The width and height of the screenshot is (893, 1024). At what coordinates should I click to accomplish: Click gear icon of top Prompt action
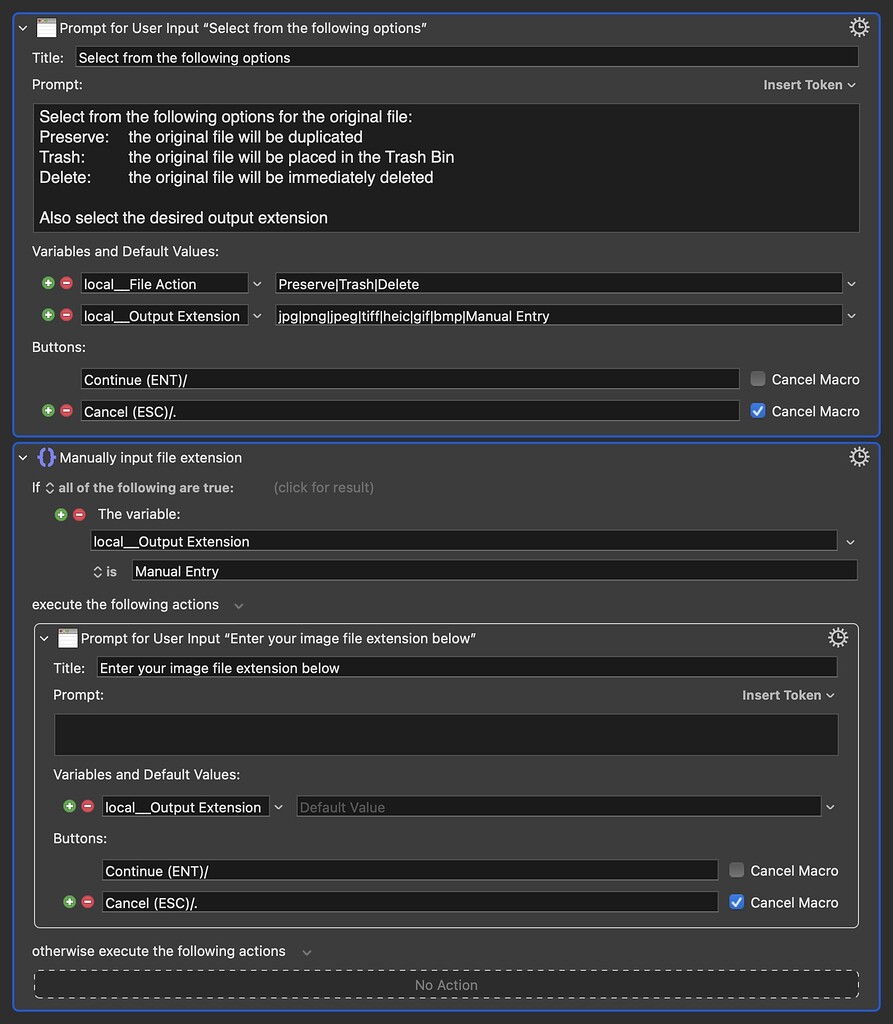pos(858,27)
